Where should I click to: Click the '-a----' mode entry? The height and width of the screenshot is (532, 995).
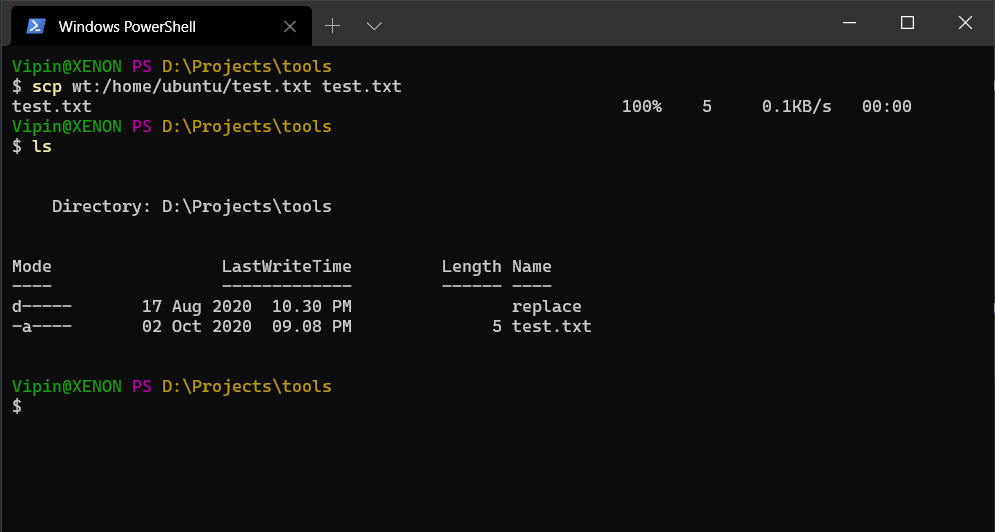pyautogui.click(x=42, y=326)
